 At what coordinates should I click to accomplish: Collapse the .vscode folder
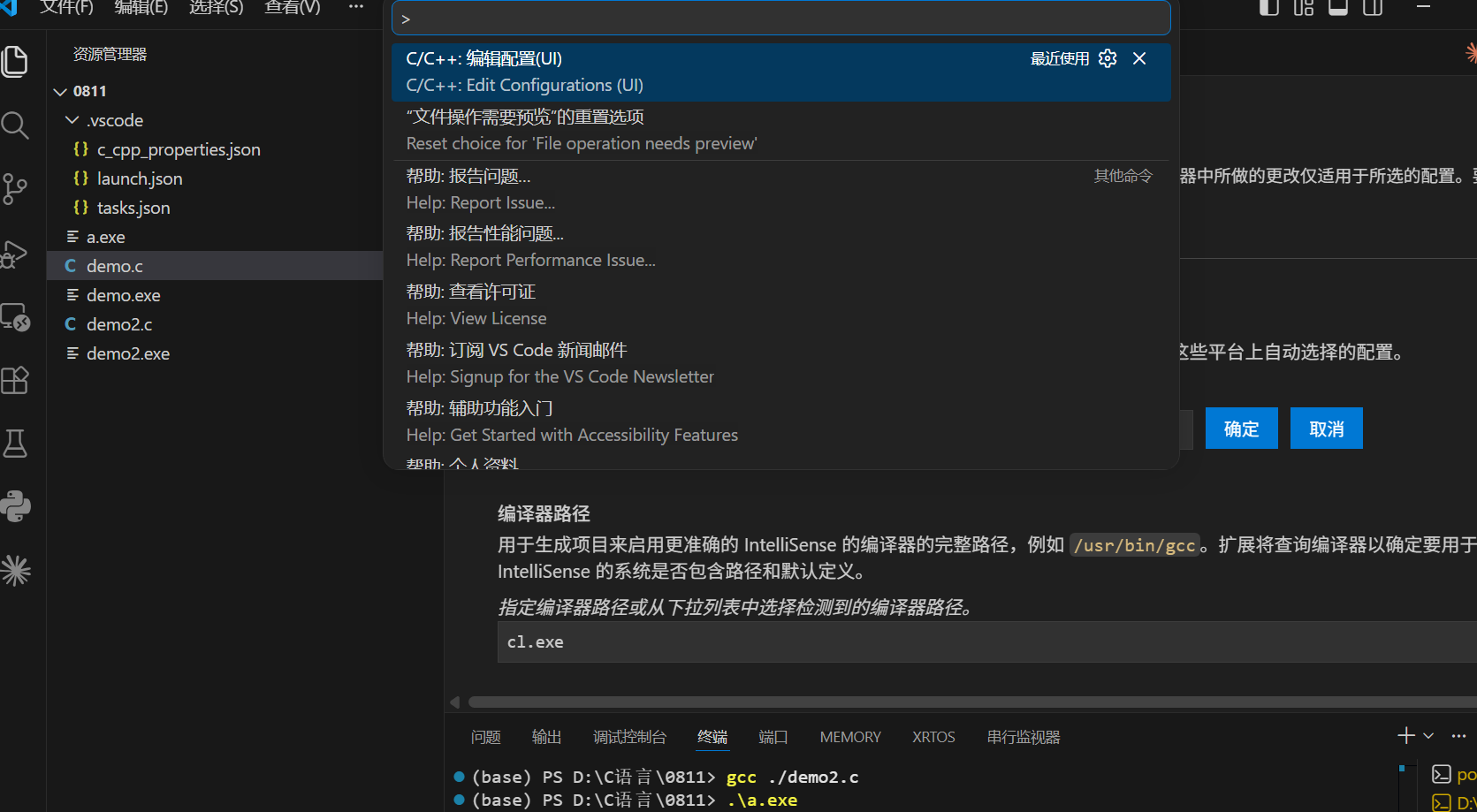(72, 120)
